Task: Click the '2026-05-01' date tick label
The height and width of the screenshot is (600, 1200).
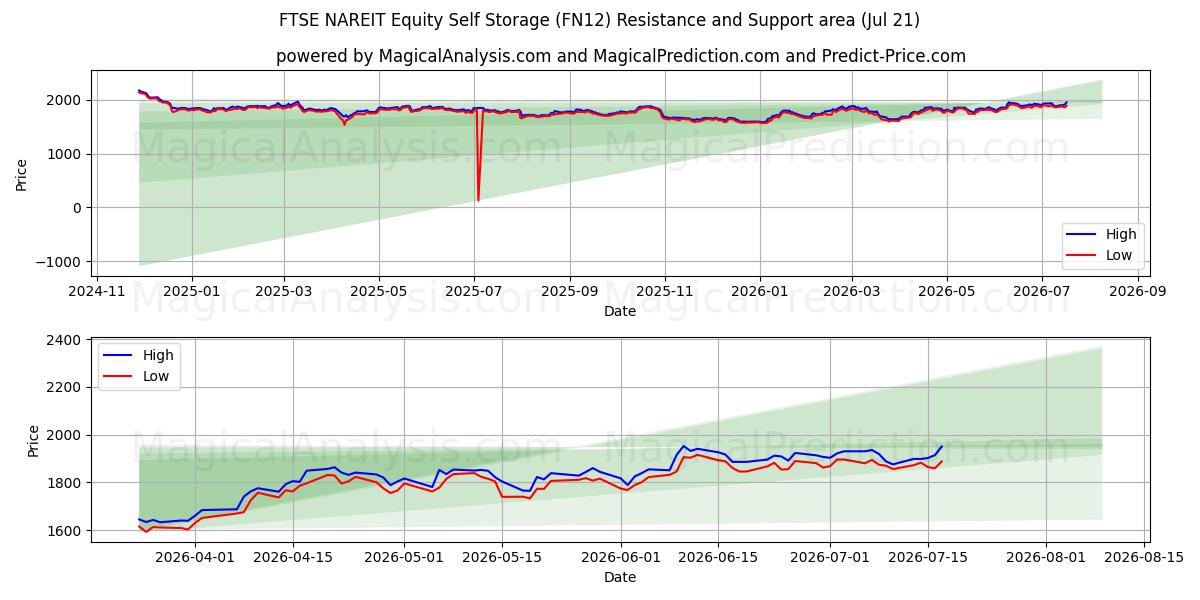Action: 405,557
